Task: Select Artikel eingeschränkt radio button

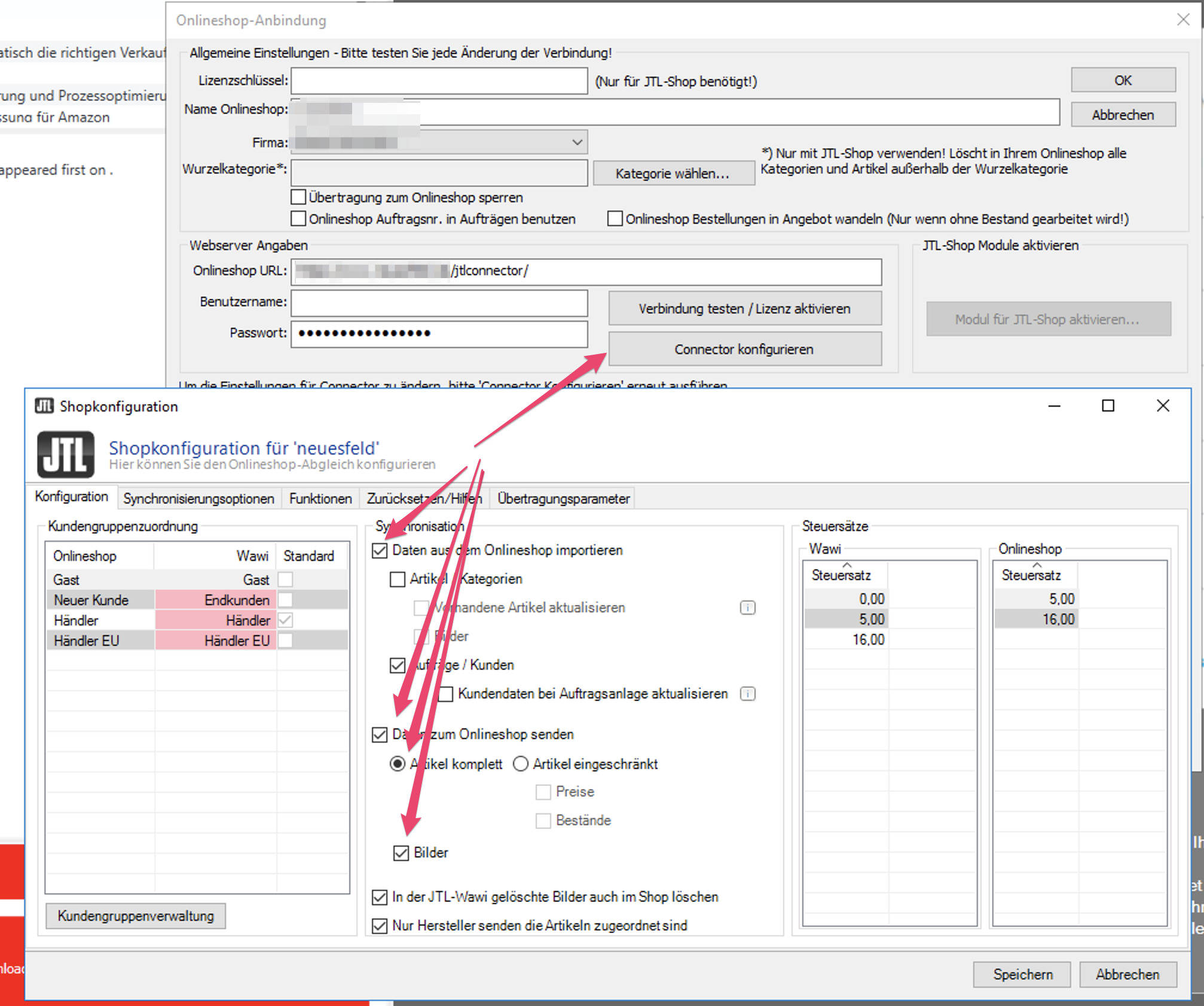Action: click(x=521, y=764)
